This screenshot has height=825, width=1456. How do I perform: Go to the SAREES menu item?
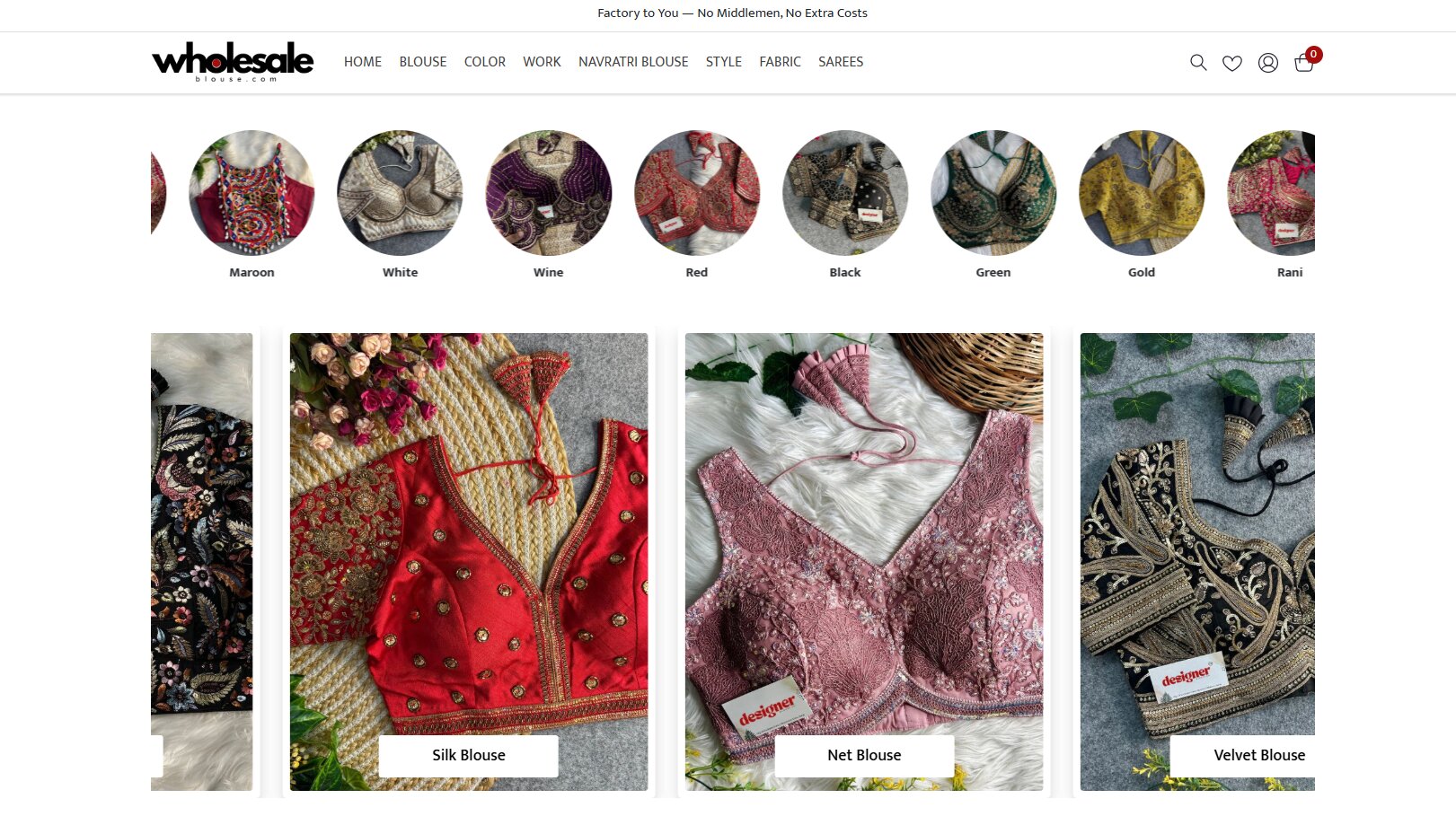(x=841, y=62)
